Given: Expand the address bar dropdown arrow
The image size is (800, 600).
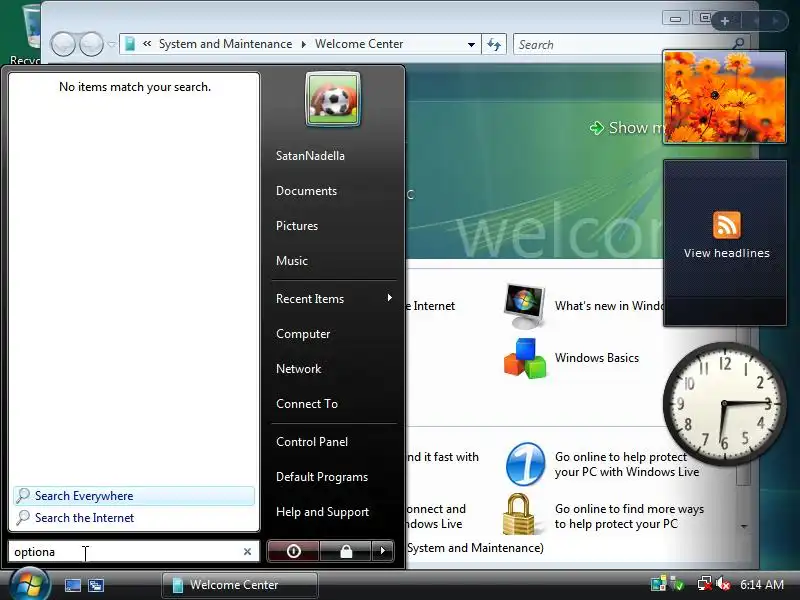Looking at the screenshot, I should [x=471, y=44].
